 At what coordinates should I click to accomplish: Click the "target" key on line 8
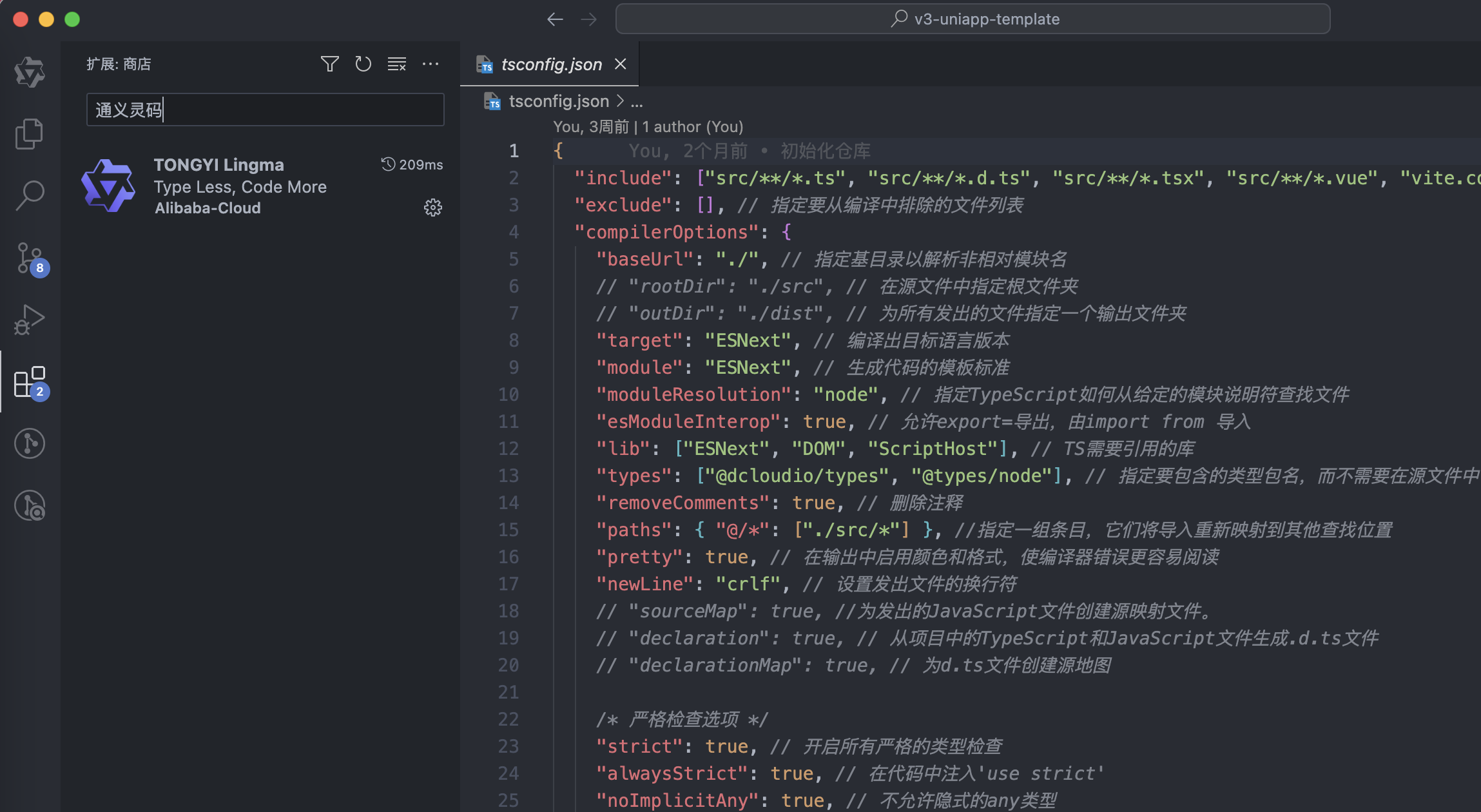(x=639, y=340)
